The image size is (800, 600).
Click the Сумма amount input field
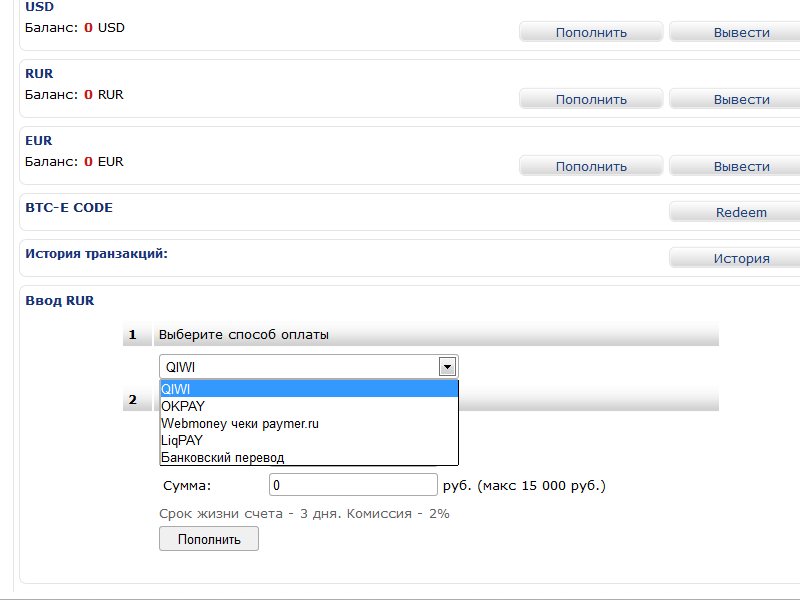point(353,485)
